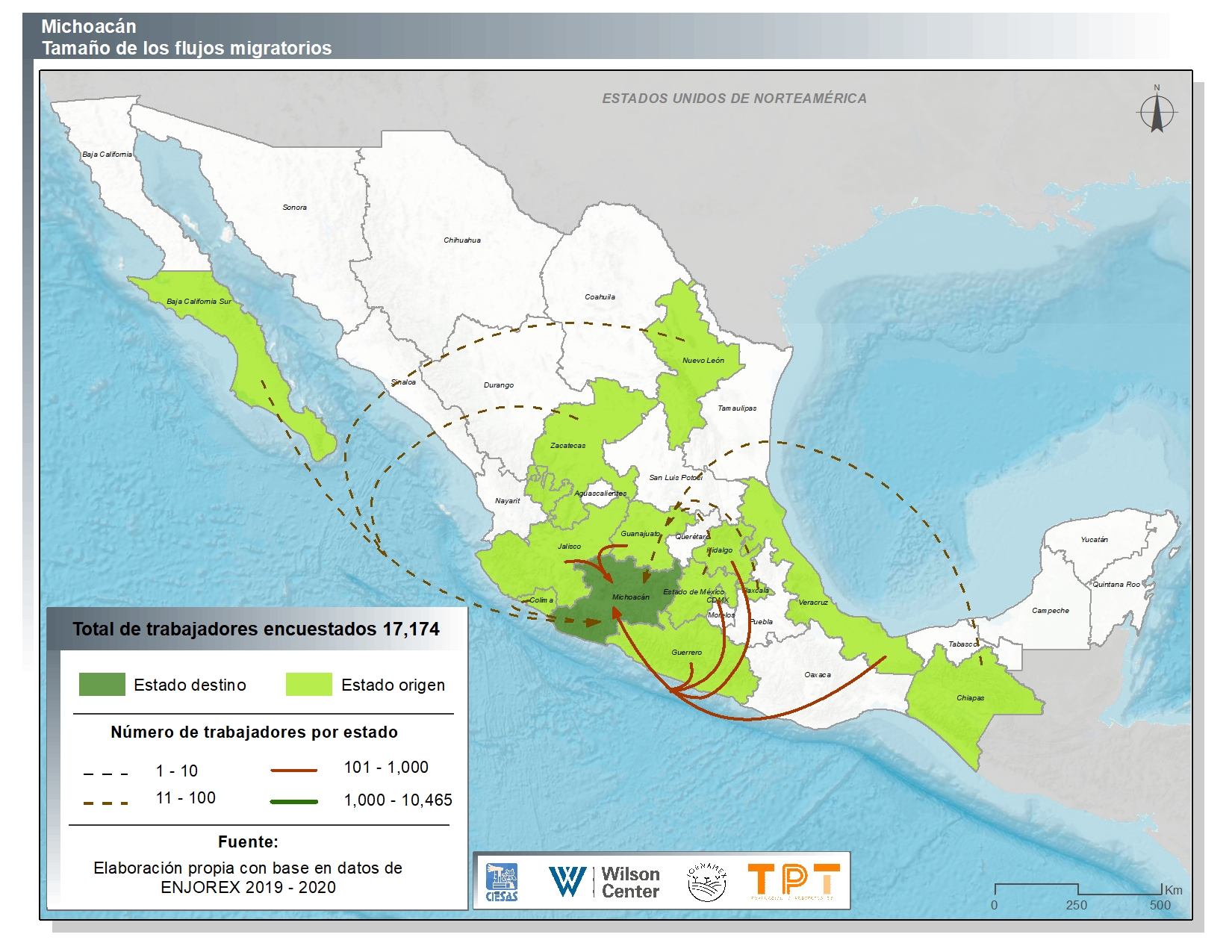The image size is (1232, 952).
Task: Click the brown dashed 11 - 100 line symbol
Action: (105, 803)
